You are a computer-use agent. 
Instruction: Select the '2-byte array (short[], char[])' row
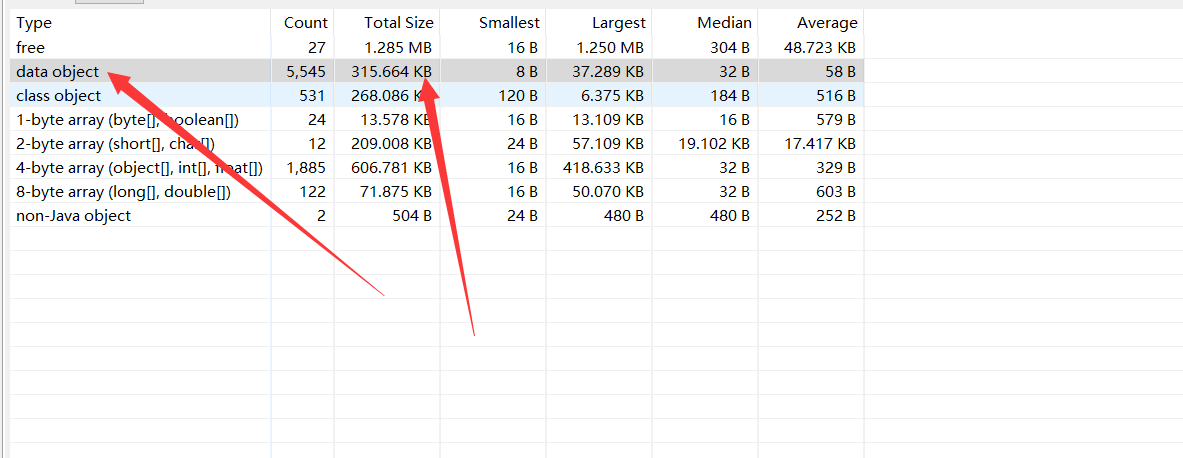[437, 144]
